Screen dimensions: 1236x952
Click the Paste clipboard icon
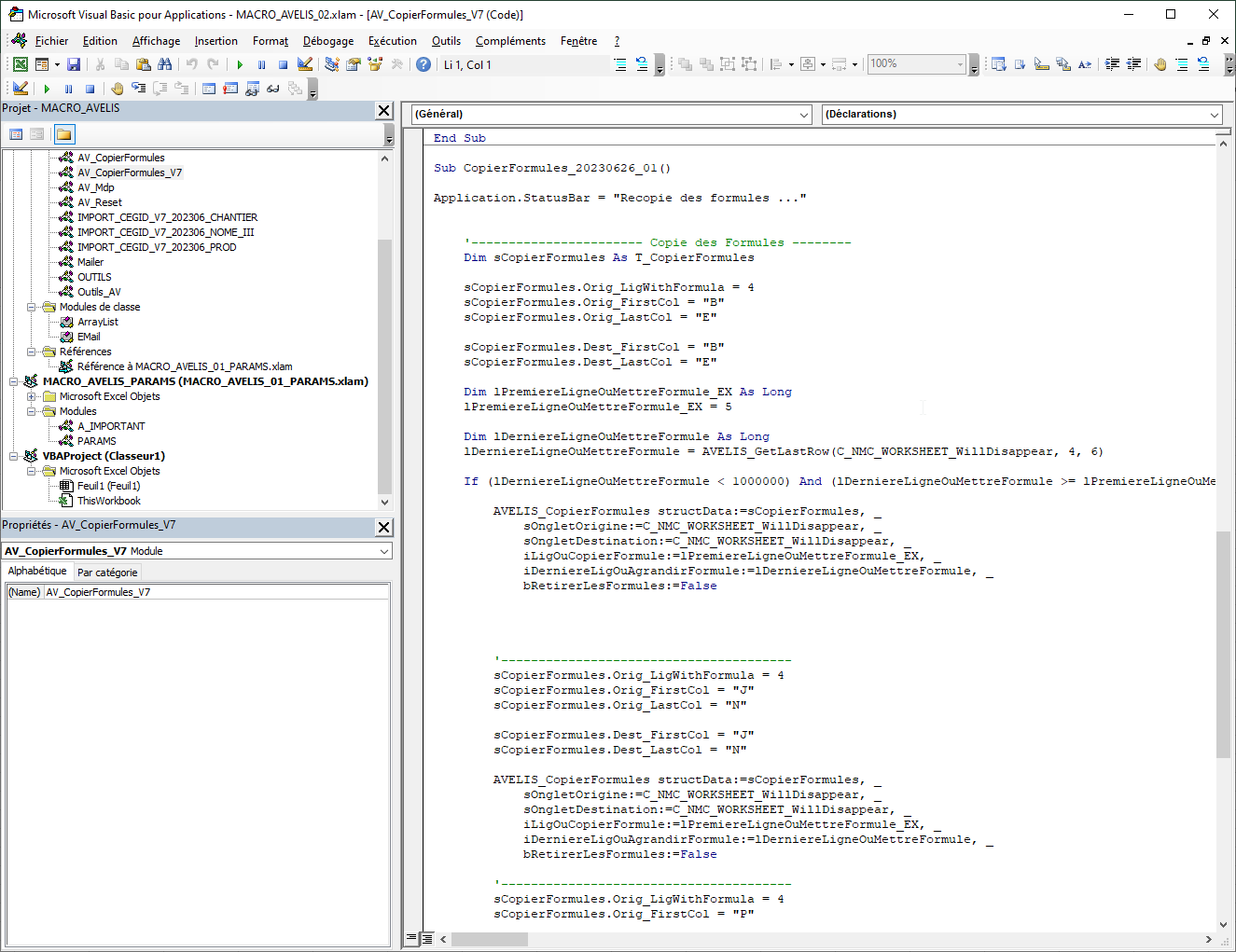point(143,64)
